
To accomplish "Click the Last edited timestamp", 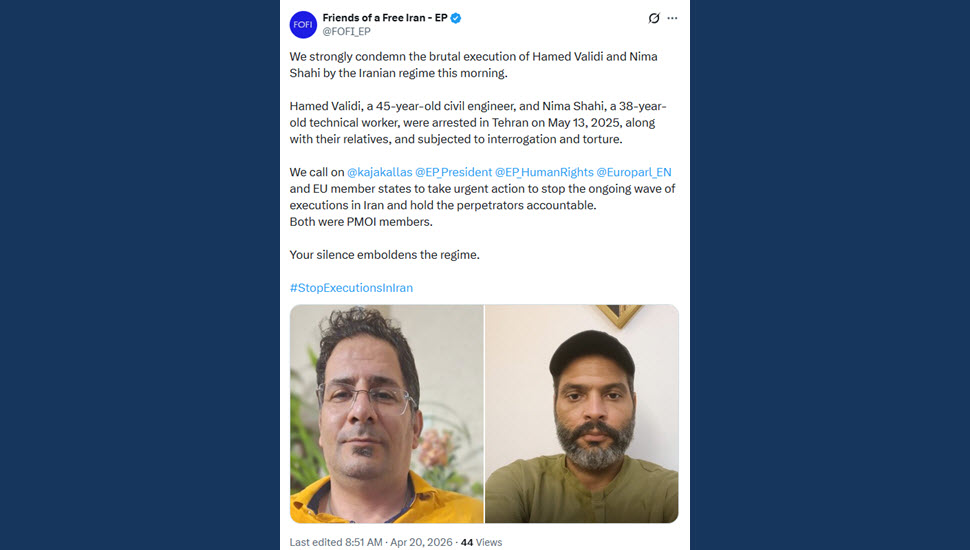I will pos(336,542).
